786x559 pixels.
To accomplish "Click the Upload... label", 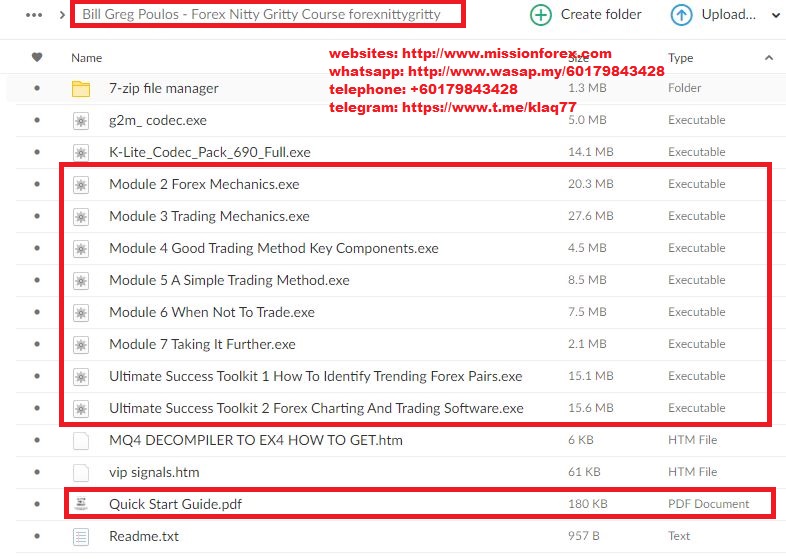I will point(728,15).
